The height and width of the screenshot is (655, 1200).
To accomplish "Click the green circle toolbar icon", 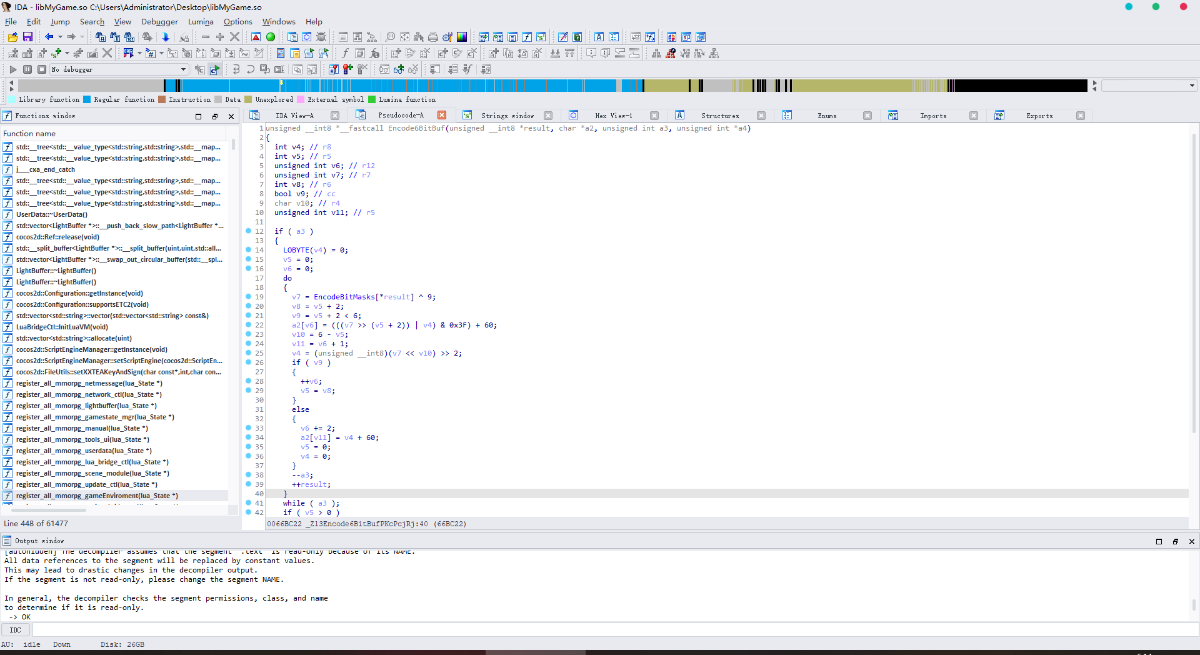I will [x=270, y=37].
